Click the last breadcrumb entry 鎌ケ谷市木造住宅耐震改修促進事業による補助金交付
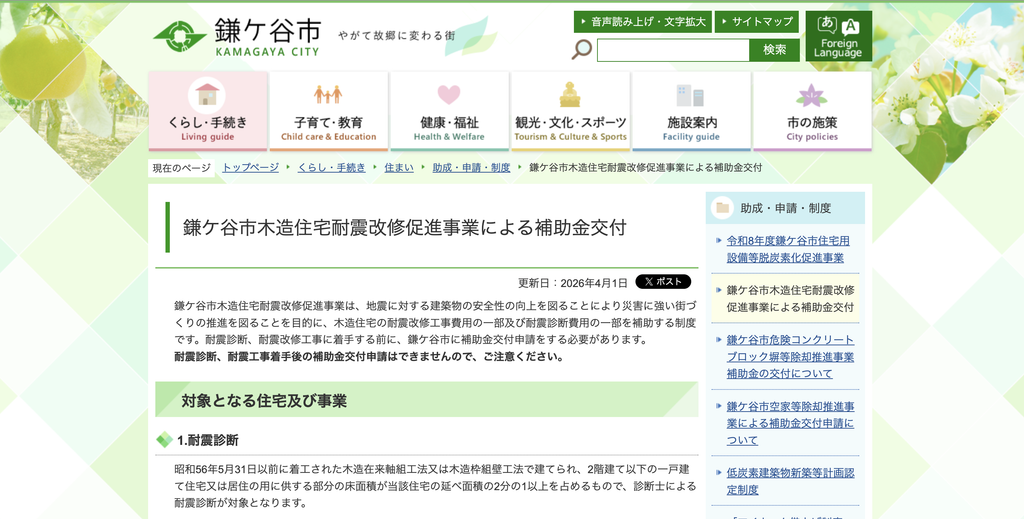The image size is (1024, 519). (x=646, y=168)
